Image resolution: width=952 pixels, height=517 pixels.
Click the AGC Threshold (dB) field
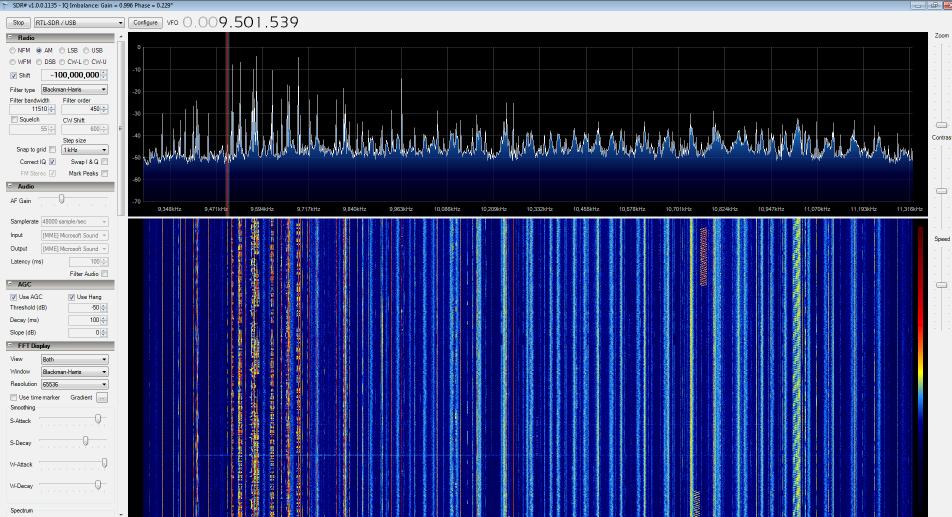pos(88,308)
